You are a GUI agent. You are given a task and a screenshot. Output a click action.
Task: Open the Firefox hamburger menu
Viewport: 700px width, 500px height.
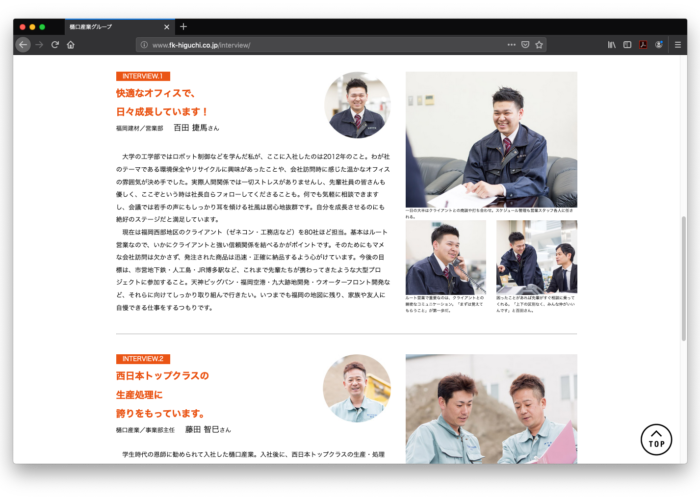pos(677,45)
